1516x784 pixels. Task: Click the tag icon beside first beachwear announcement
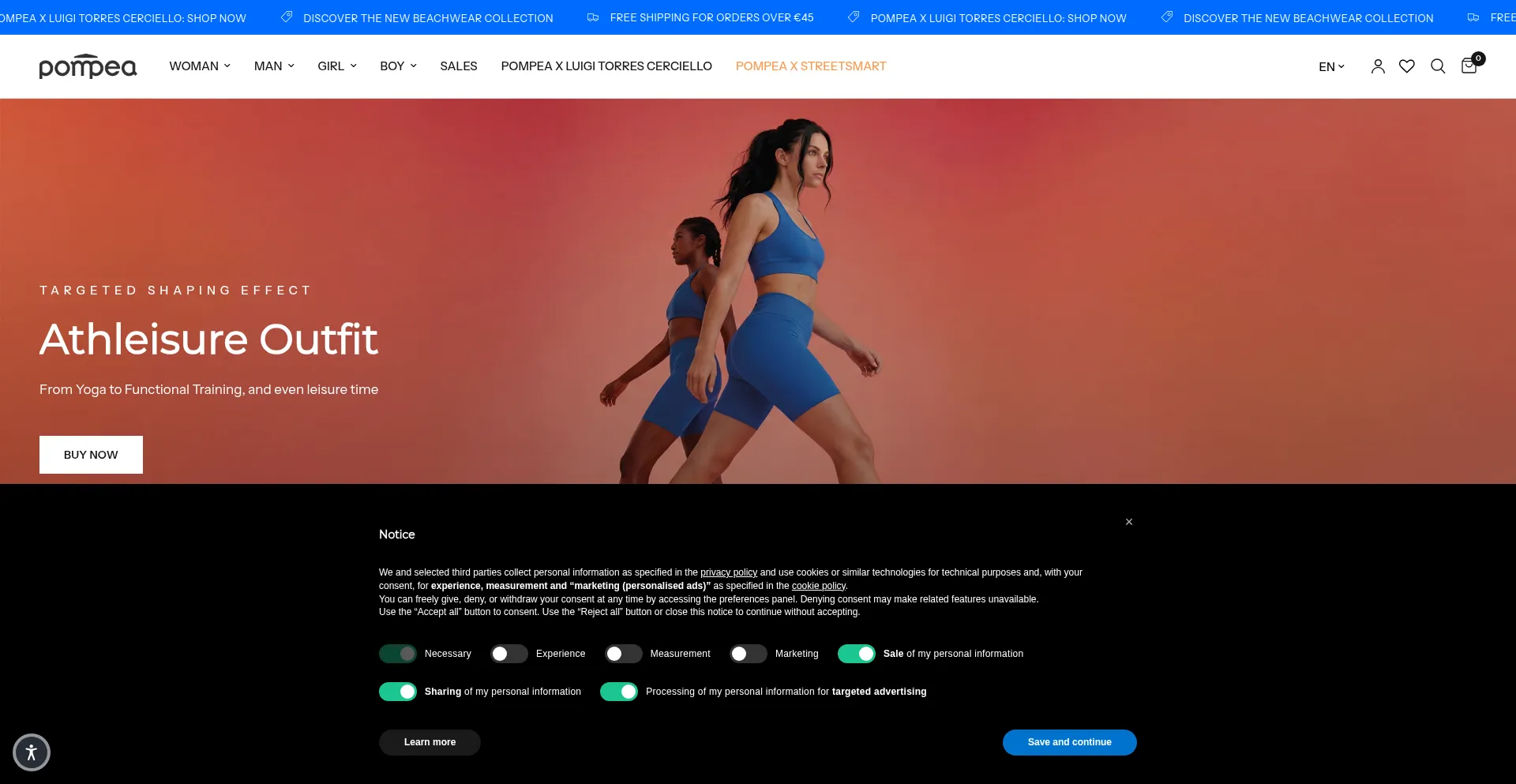point(287,17)
